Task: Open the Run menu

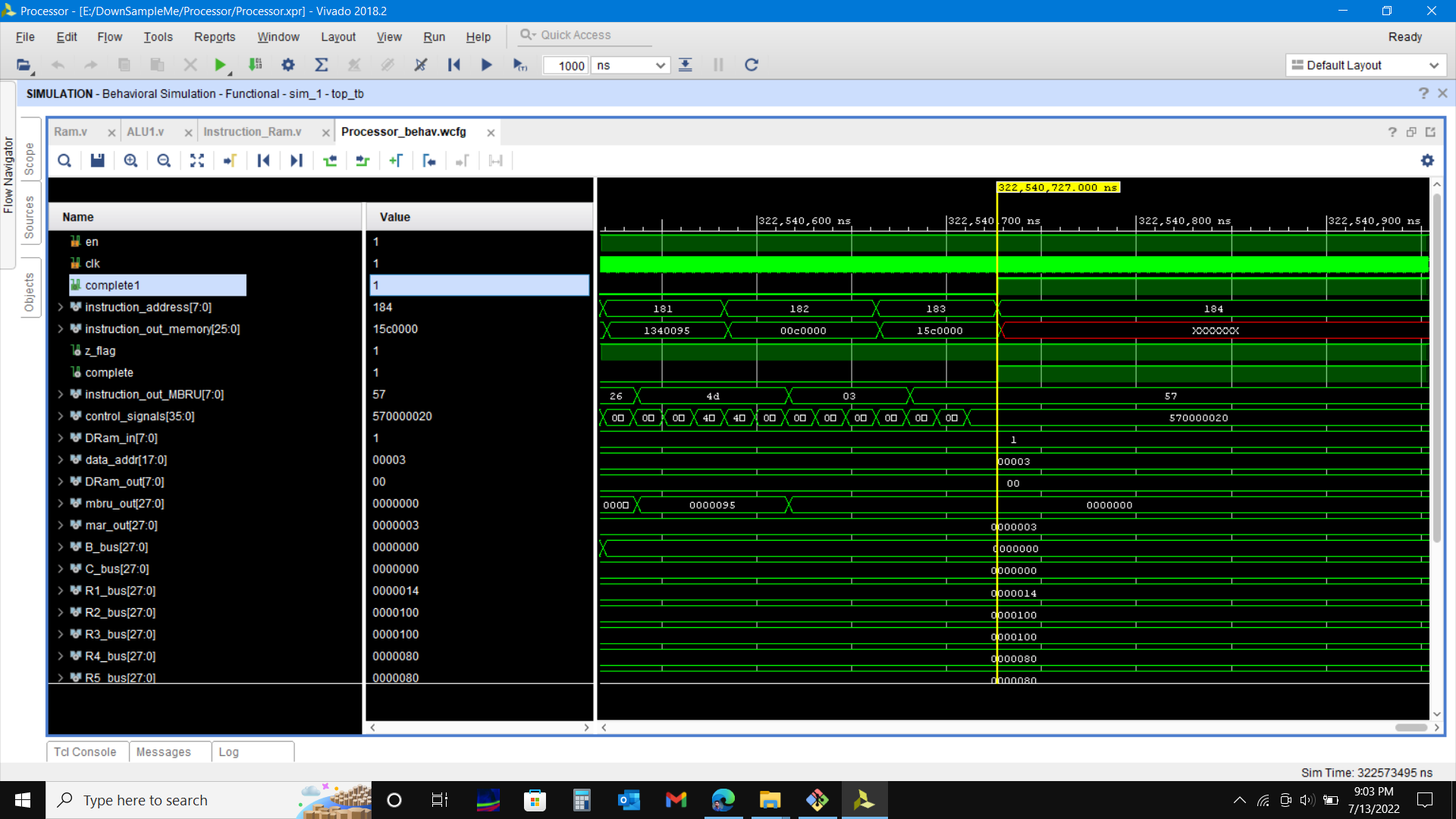Action: pos(434,36)
